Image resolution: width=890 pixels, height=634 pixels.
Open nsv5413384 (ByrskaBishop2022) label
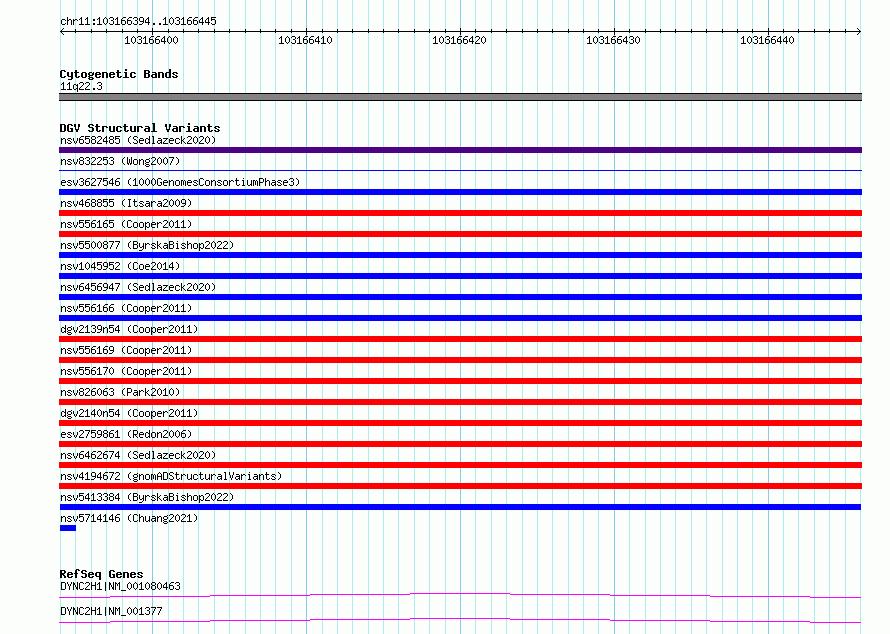pos(147,497)
